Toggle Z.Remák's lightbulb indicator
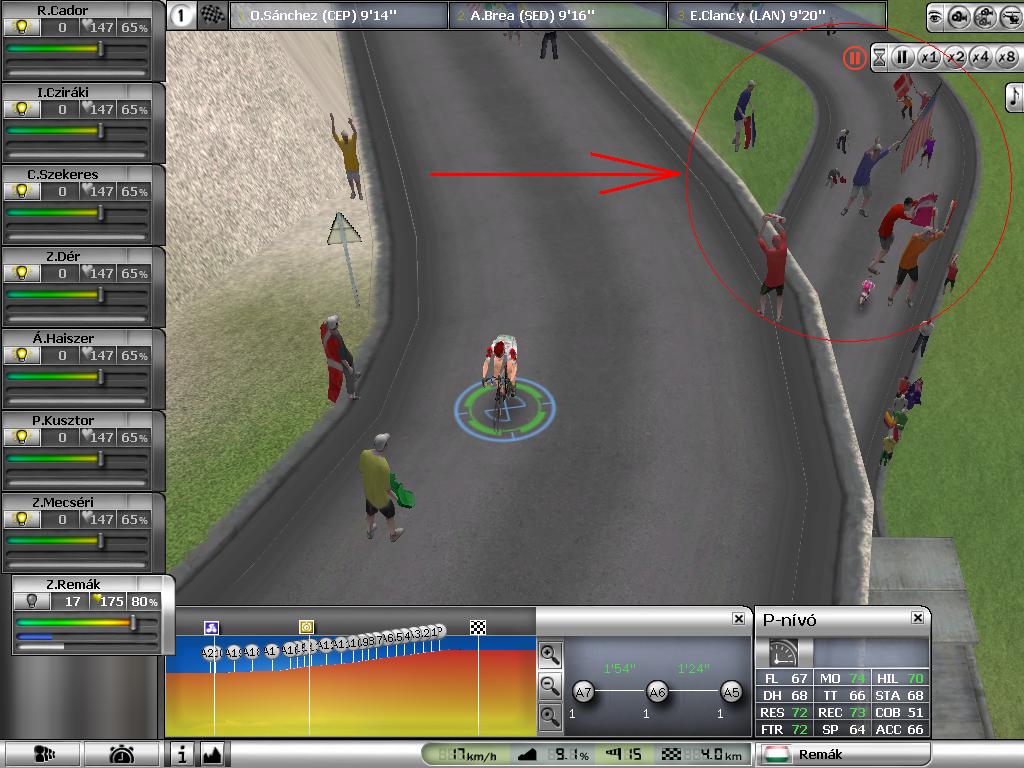 click(x=31, y=601)
